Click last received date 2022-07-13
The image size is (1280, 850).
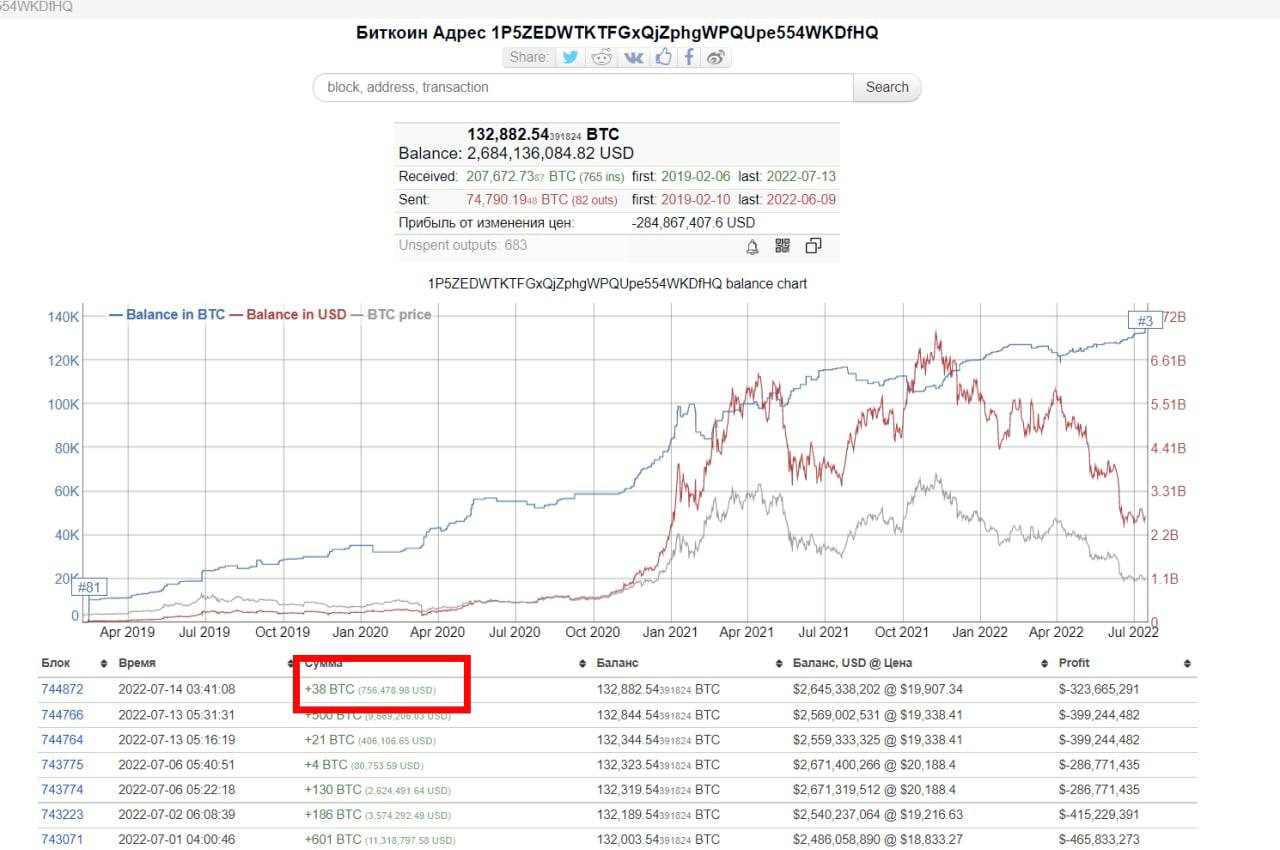(x=801, y=176)
